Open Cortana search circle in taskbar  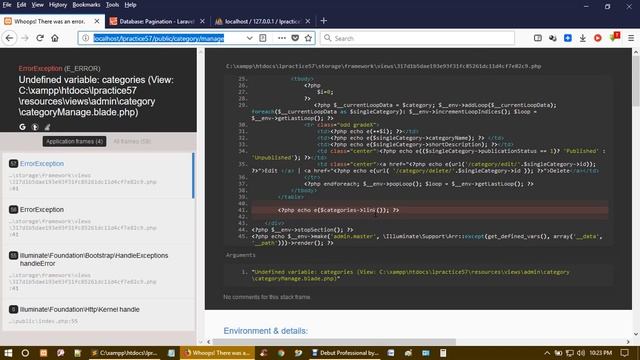coord(25,353)
